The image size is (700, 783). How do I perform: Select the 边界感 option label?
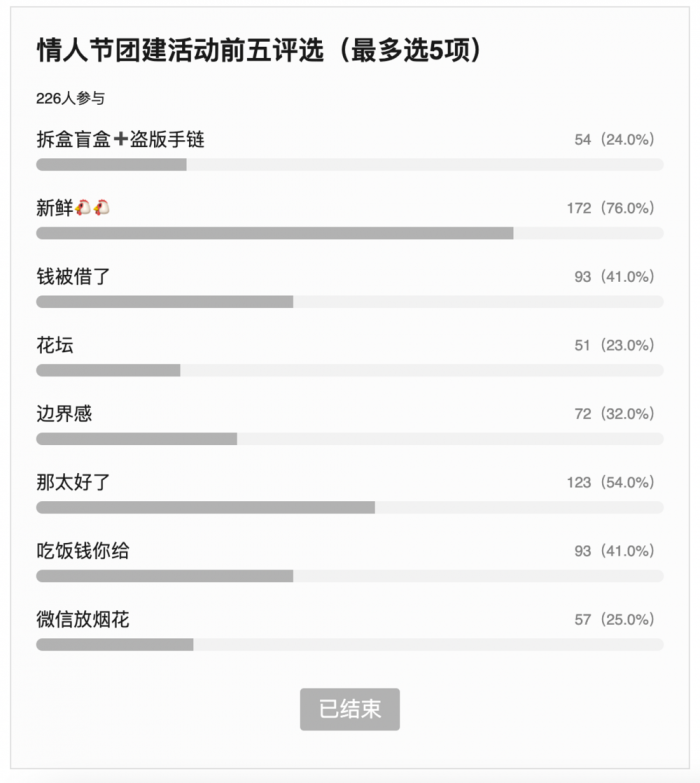coord(64,413)
